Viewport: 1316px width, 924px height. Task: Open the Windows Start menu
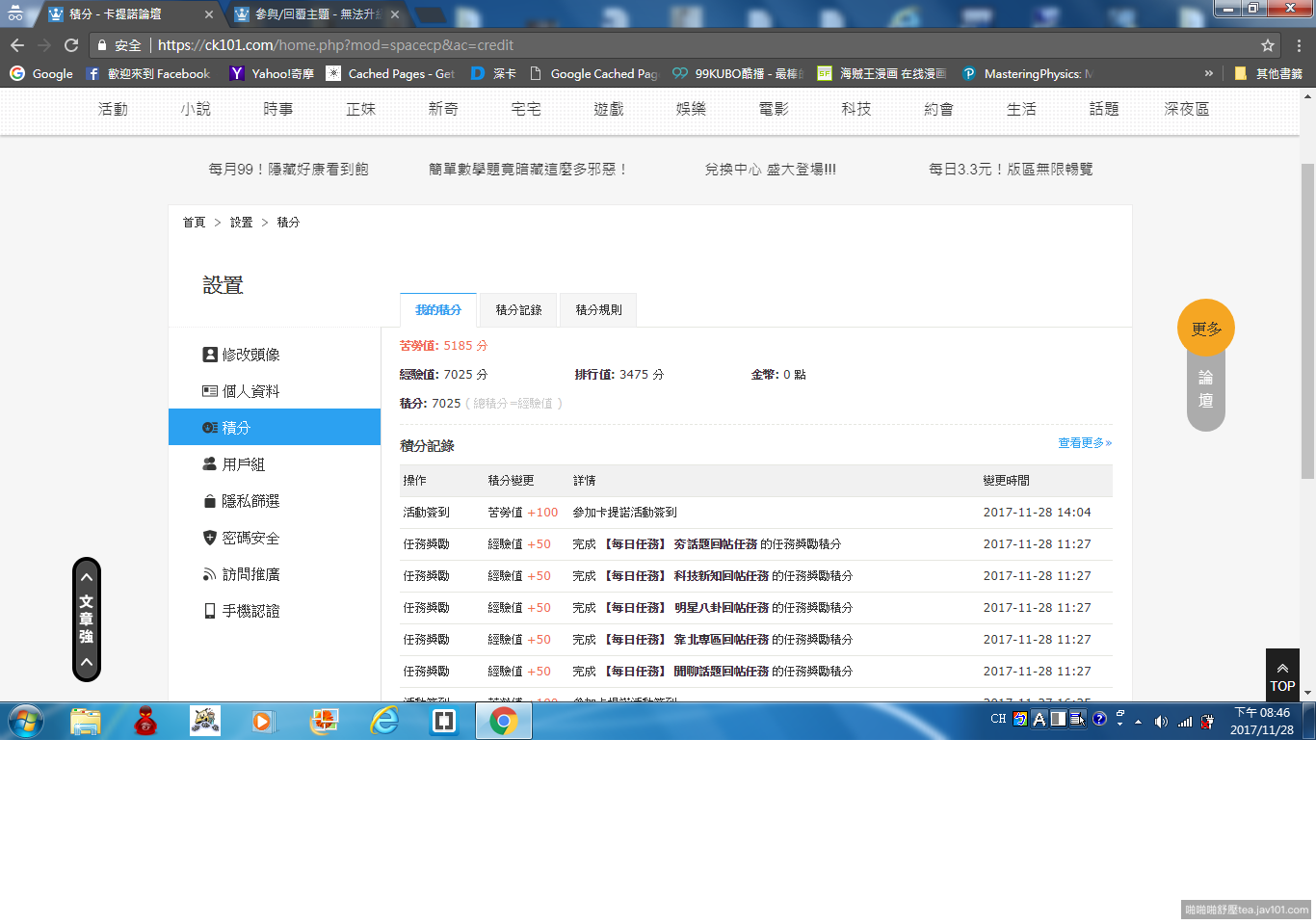[x=26, y=721]
